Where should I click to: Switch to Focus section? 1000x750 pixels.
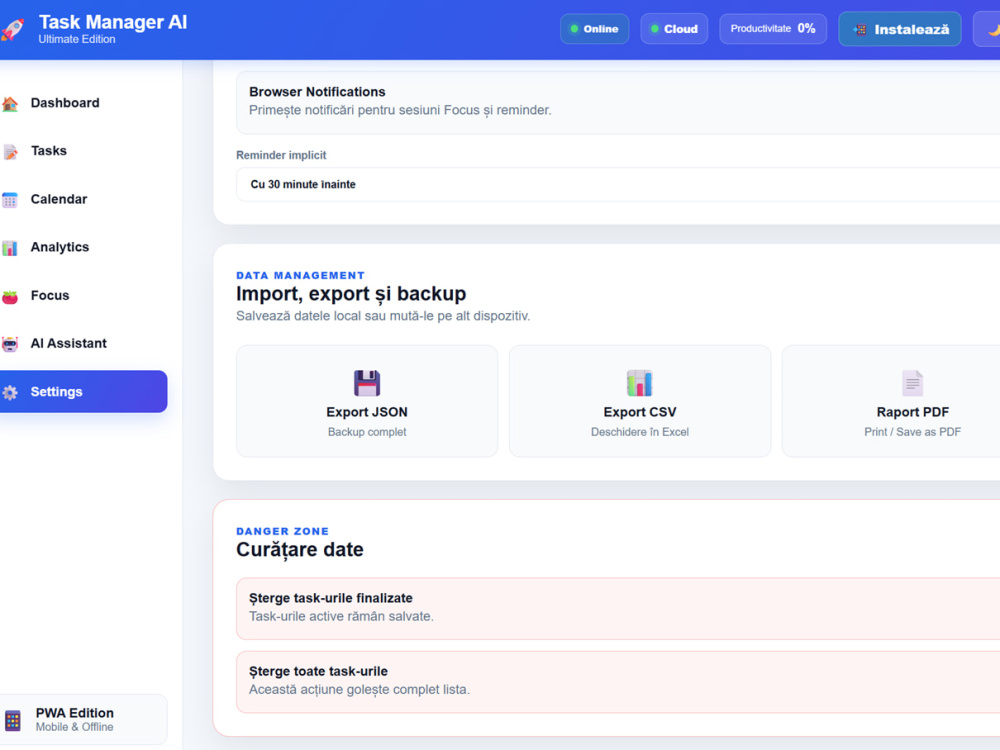[x=84, y=296]
